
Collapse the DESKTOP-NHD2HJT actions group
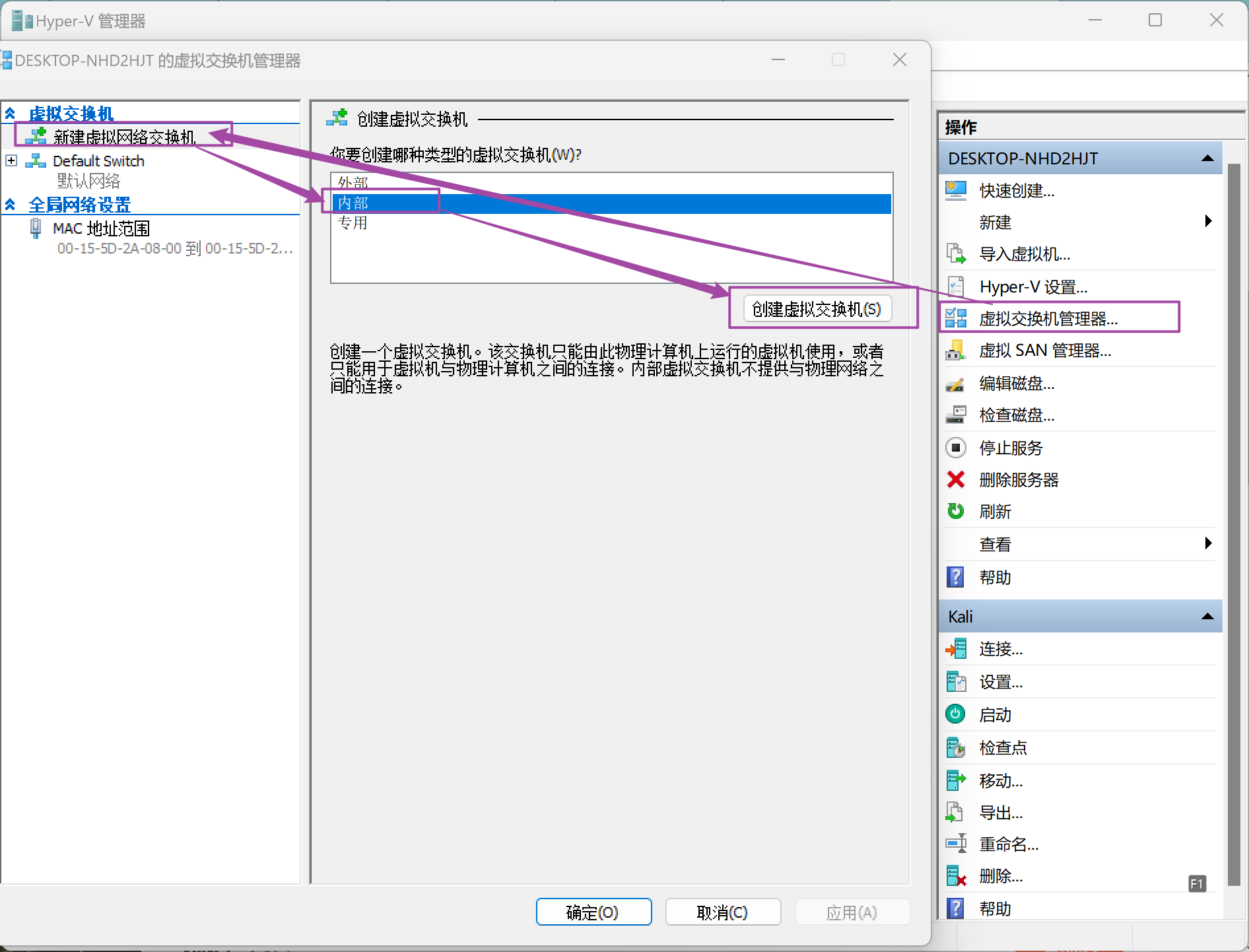(x=1207, y=158)
